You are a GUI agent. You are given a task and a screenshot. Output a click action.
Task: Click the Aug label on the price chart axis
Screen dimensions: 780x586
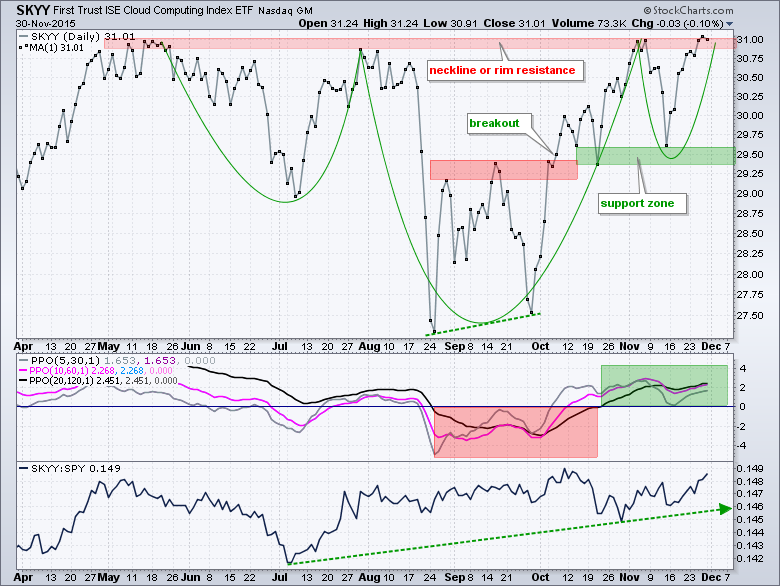coord(369,346)
